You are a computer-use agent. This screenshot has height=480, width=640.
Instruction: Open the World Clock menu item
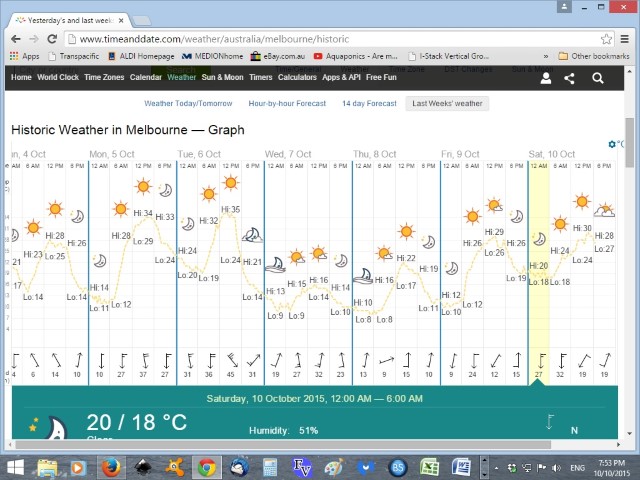(x=58, y=77)
